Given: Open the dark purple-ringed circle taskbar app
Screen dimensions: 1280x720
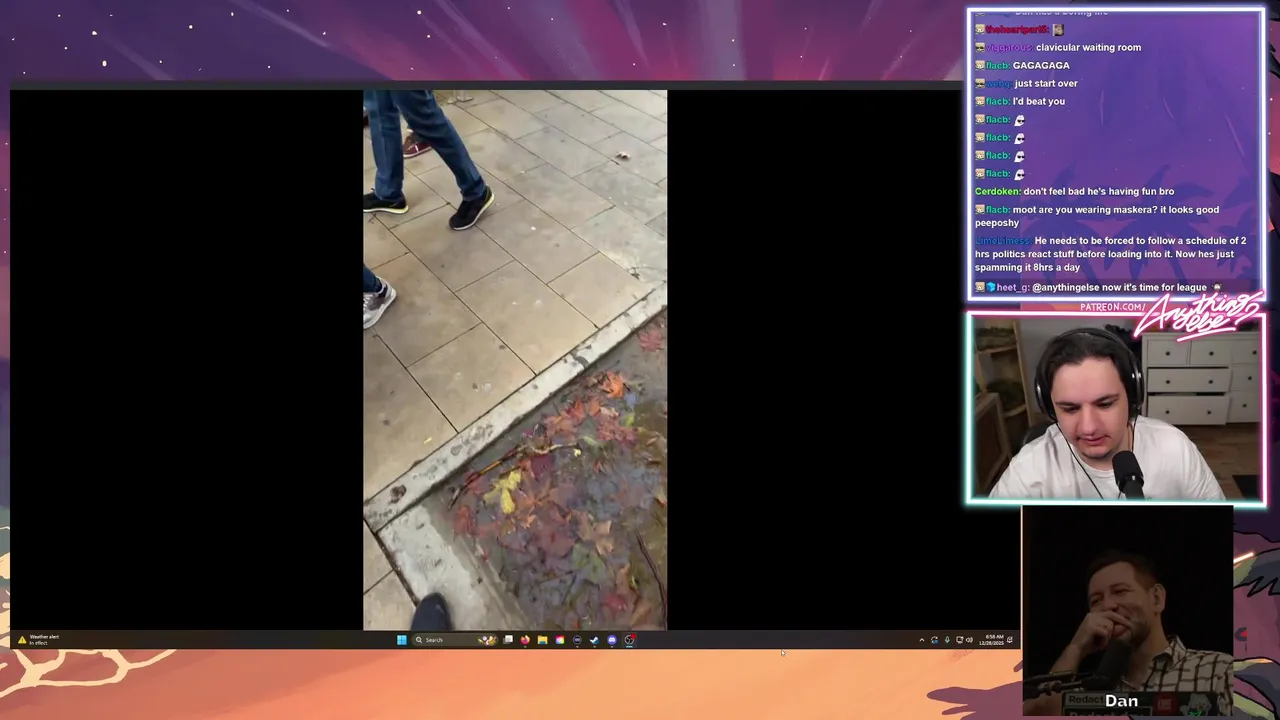Looking at the screenshot, I should (x=577, y=640).
